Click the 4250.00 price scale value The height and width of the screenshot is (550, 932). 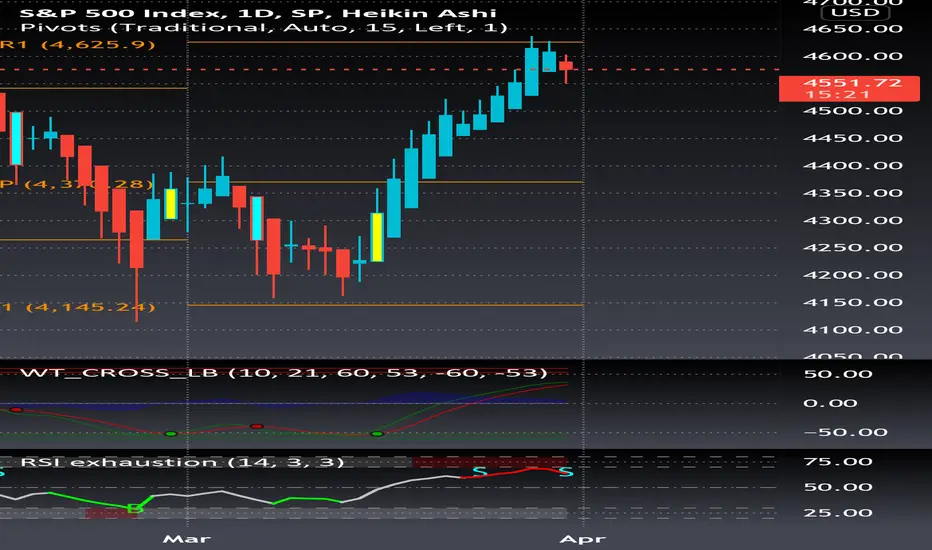[852, 247]
